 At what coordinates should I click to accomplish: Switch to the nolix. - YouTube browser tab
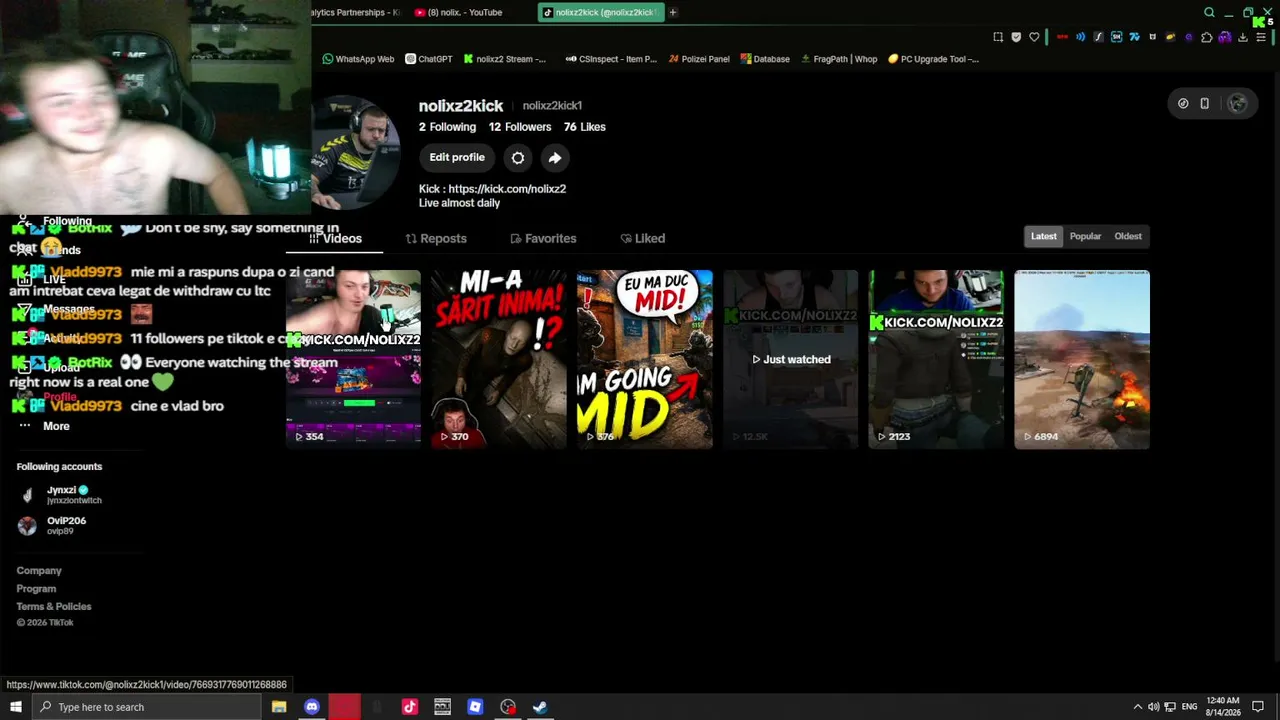tap(464, 12)
